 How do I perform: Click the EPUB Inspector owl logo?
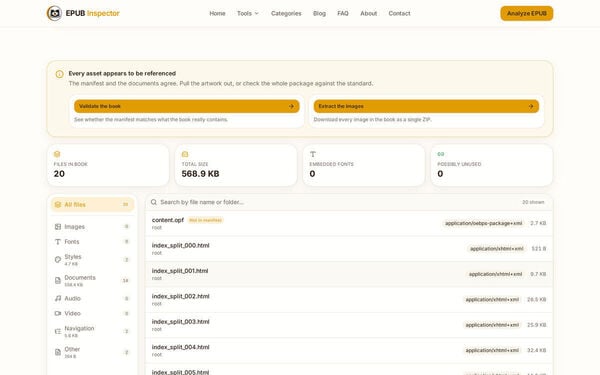pyautogui.click(x=54, y=13)
